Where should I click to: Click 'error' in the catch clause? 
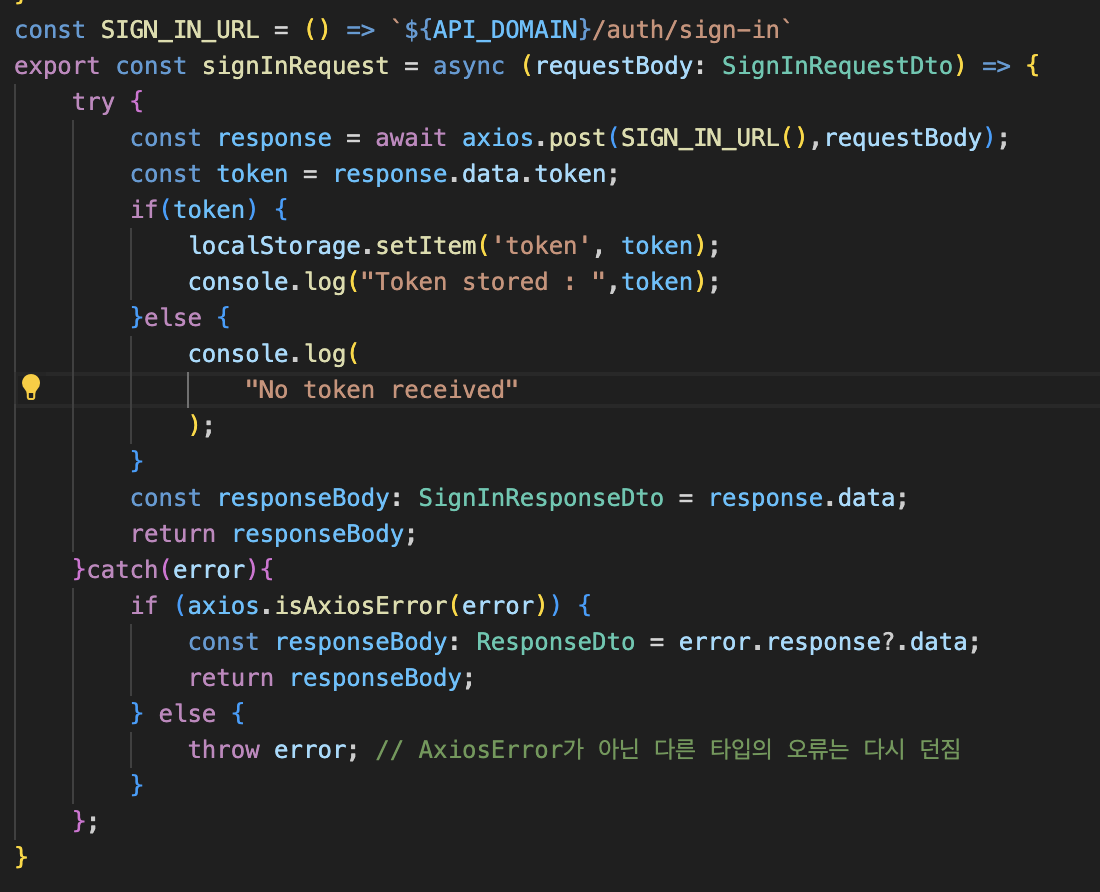tap(209, 570)
